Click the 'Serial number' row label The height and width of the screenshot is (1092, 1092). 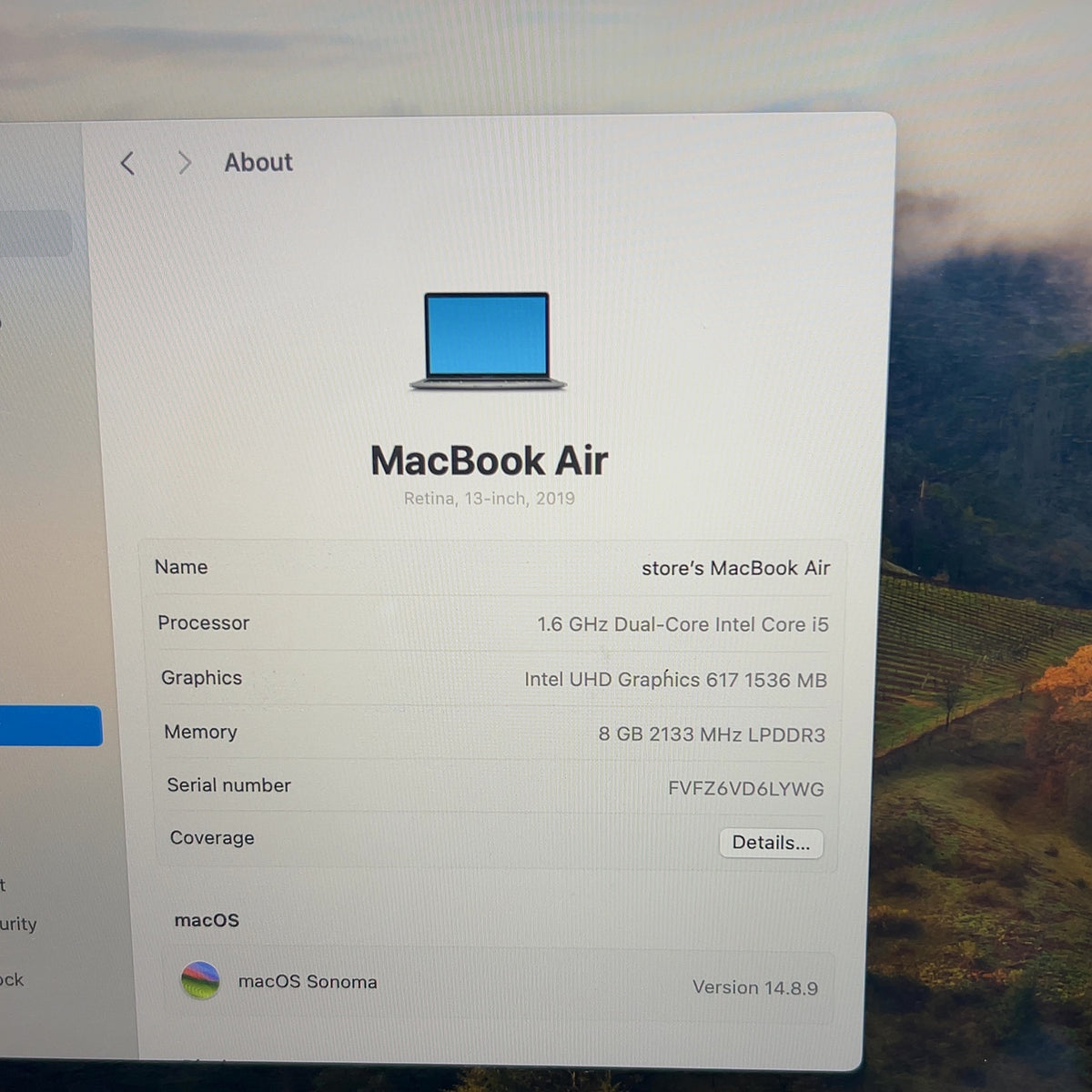click(x=228, y=785)
